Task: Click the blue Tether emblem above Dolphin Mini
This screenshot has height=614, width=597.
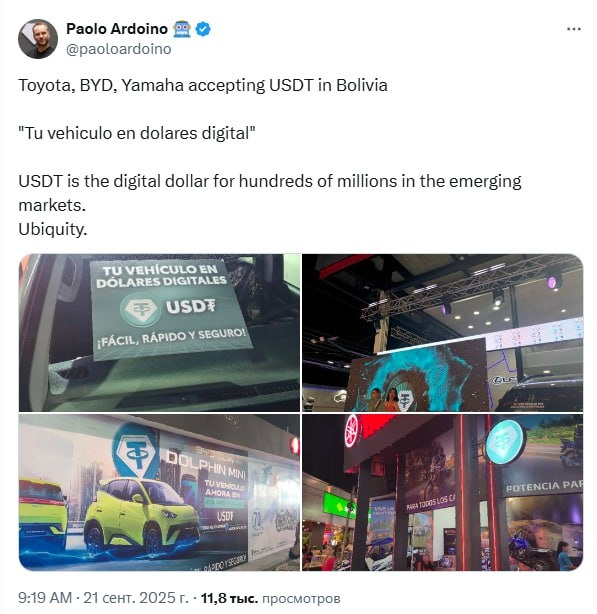Action: (x=136, y=451)
